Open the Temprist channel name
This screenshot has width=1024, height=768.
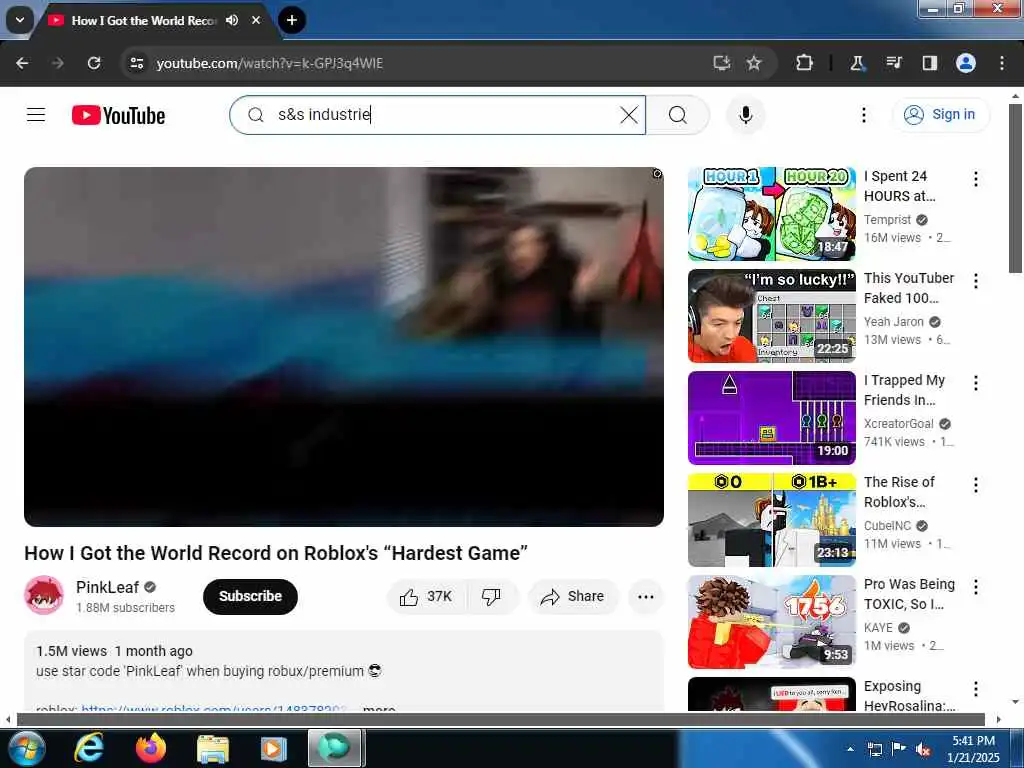[887, 219]
